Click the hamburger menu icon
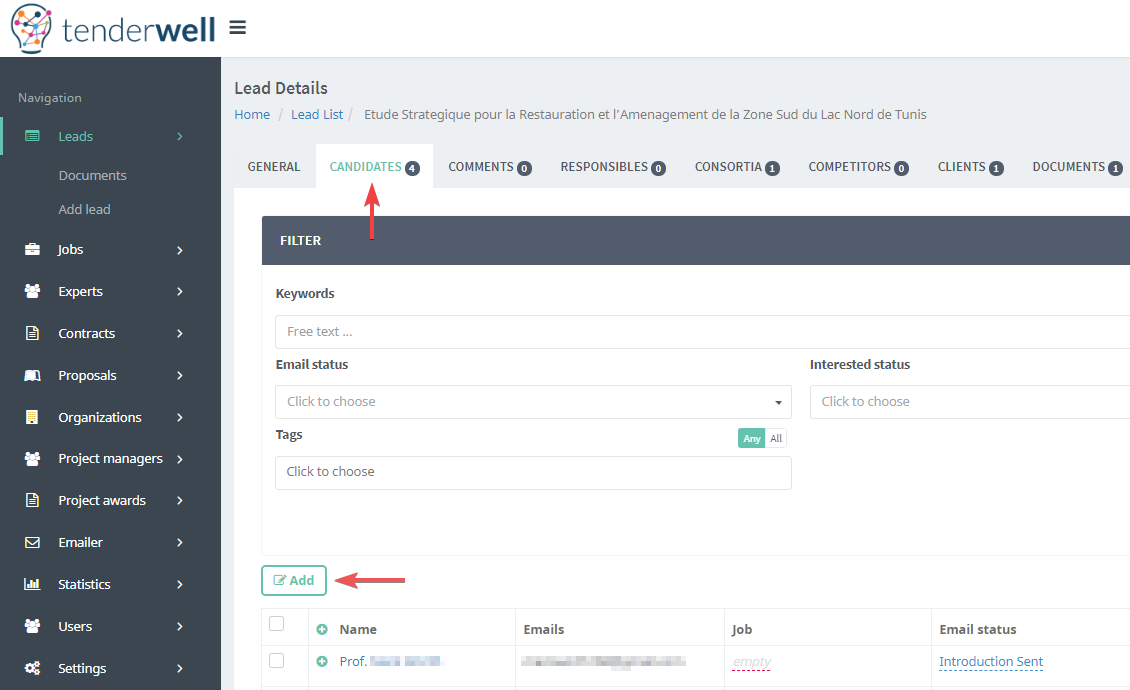Screen dimensions: 1130x690 (x=237, y=28)
